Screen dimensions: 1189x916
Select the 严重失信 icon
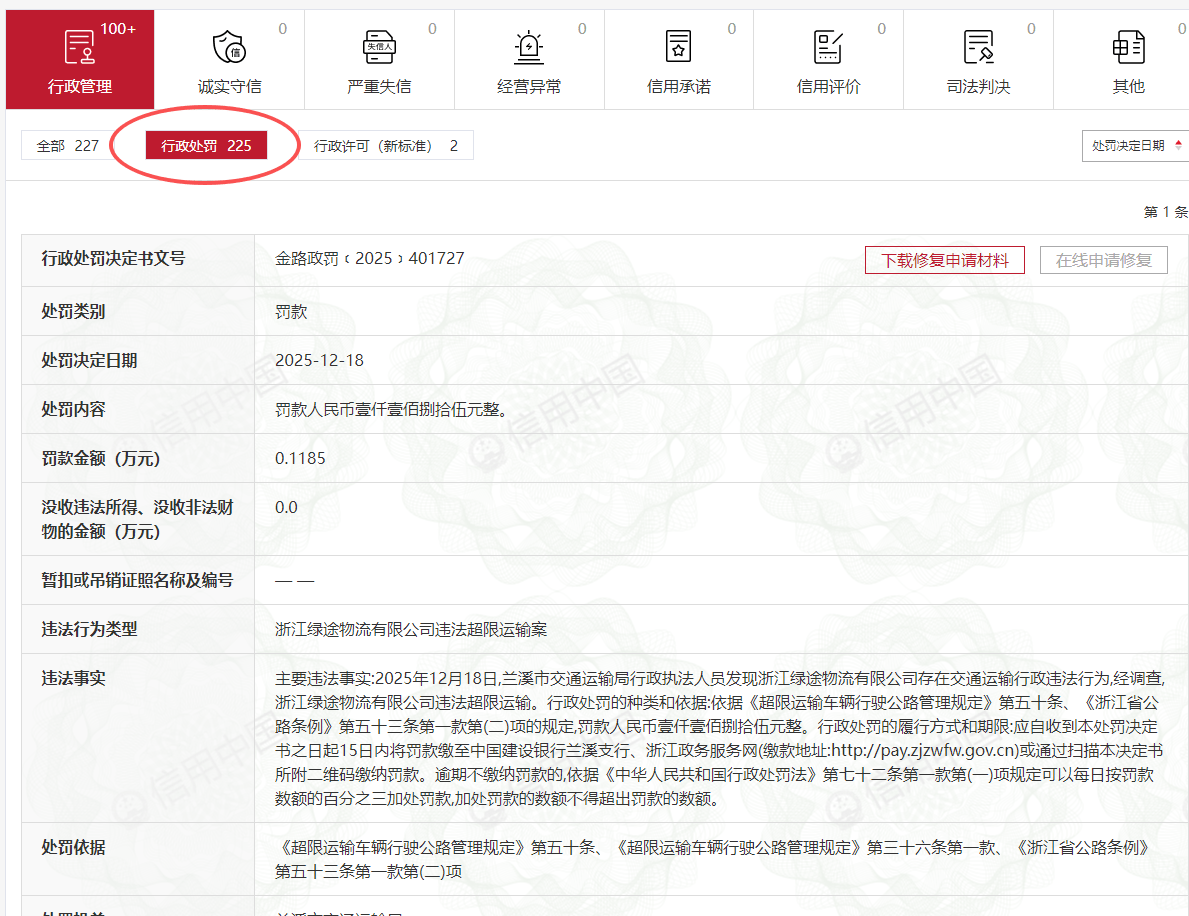pos(379,46)
